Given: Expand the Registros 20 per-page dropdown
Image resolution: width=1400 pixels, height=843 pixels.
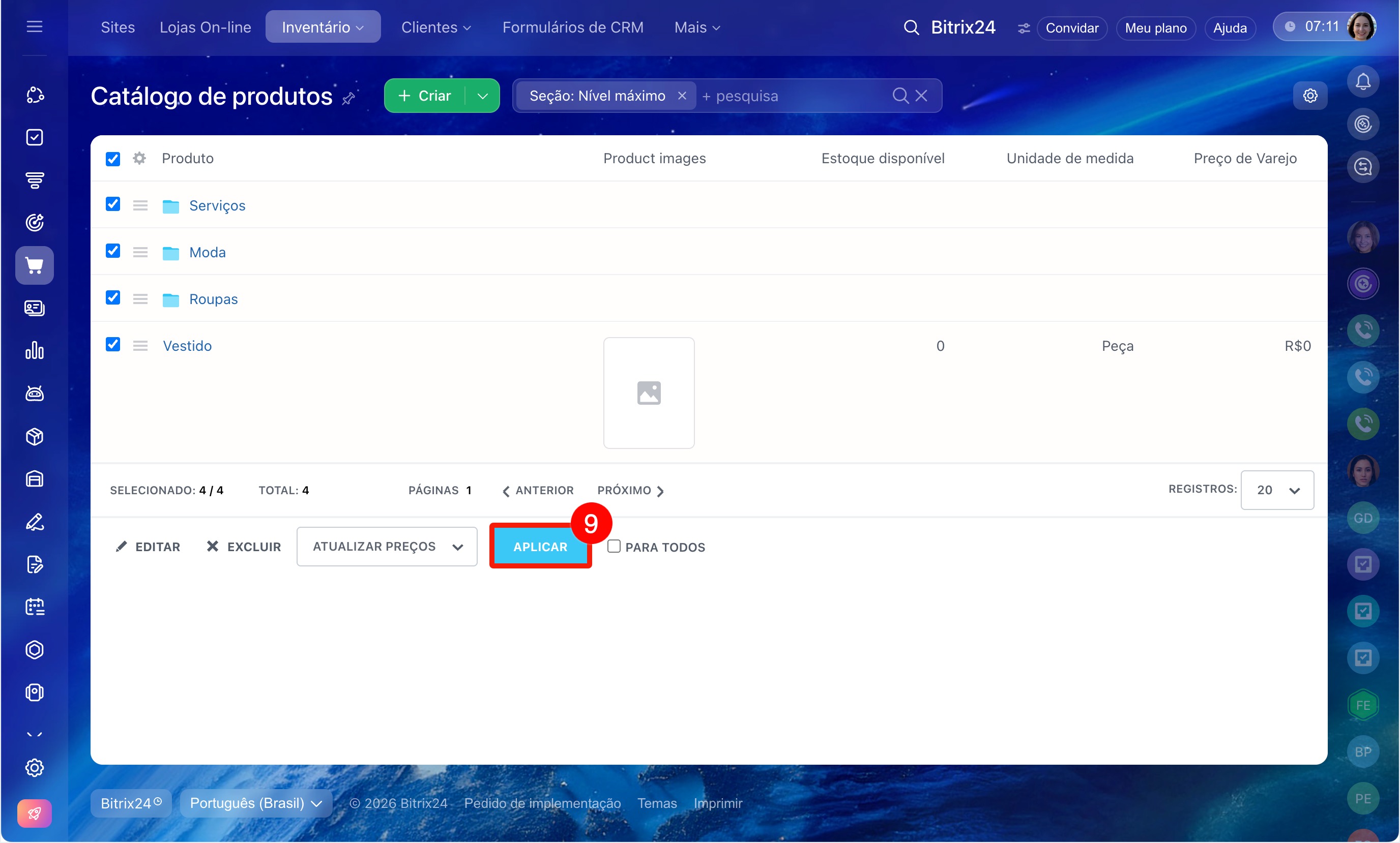Looking at the screenshot, I should click(x=1277, y=490).
